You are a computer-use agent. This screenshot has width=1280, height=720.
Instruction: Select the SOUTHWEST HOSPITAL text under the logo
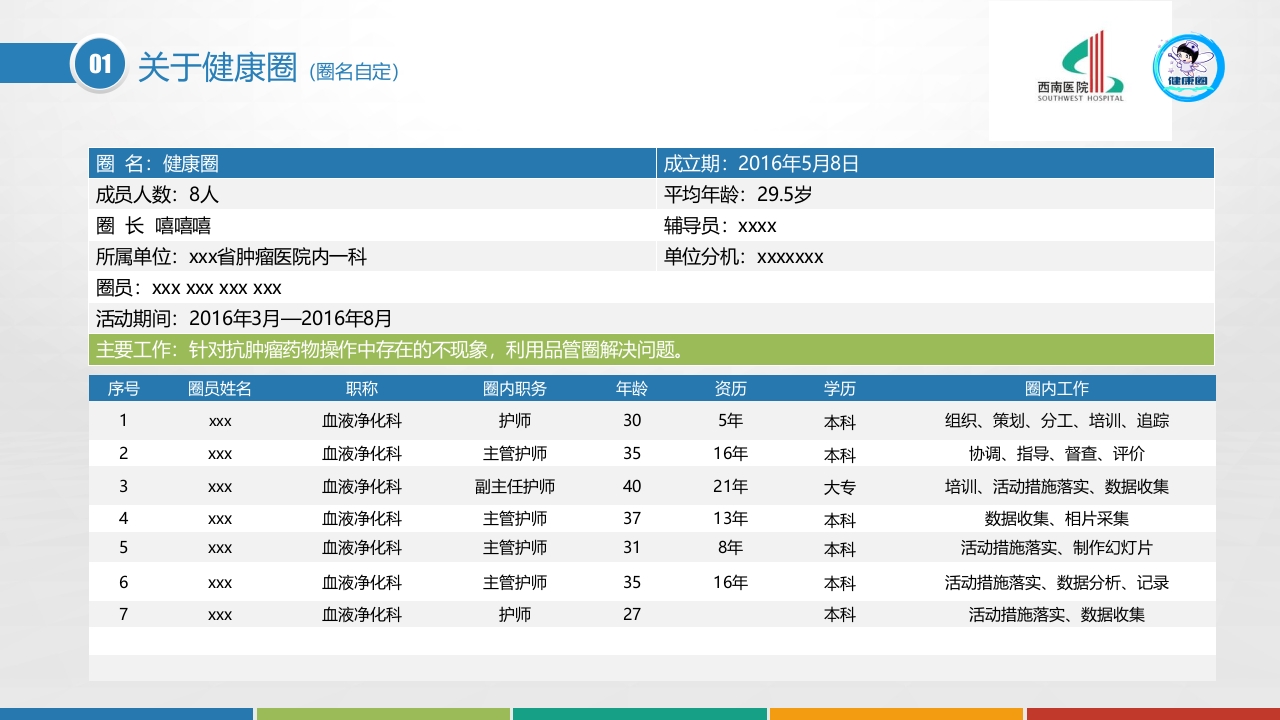coord(1081,99)
